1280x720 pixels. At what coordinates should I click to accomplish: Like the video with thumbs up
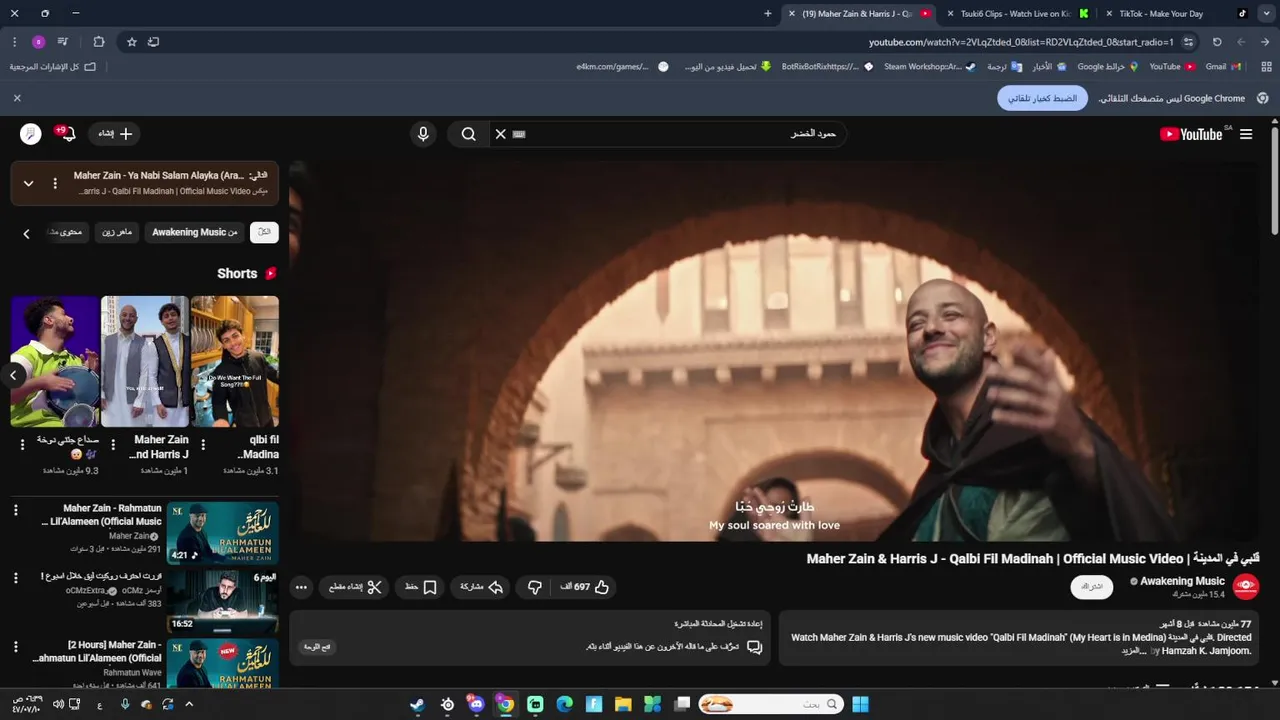tap(586, 587)
